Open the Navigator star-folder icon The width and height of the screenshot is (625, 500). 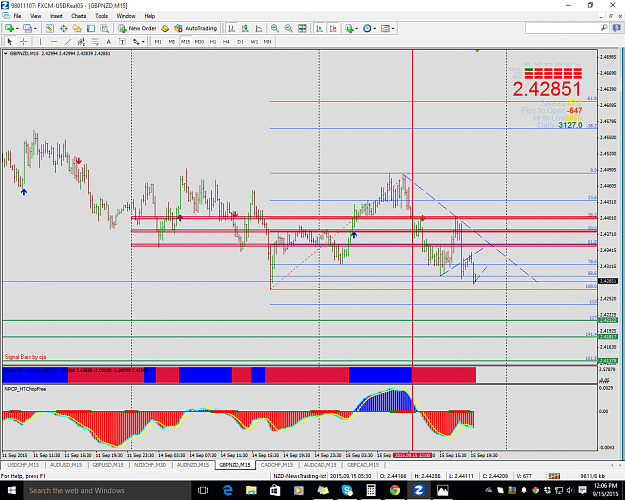(77, 28)
